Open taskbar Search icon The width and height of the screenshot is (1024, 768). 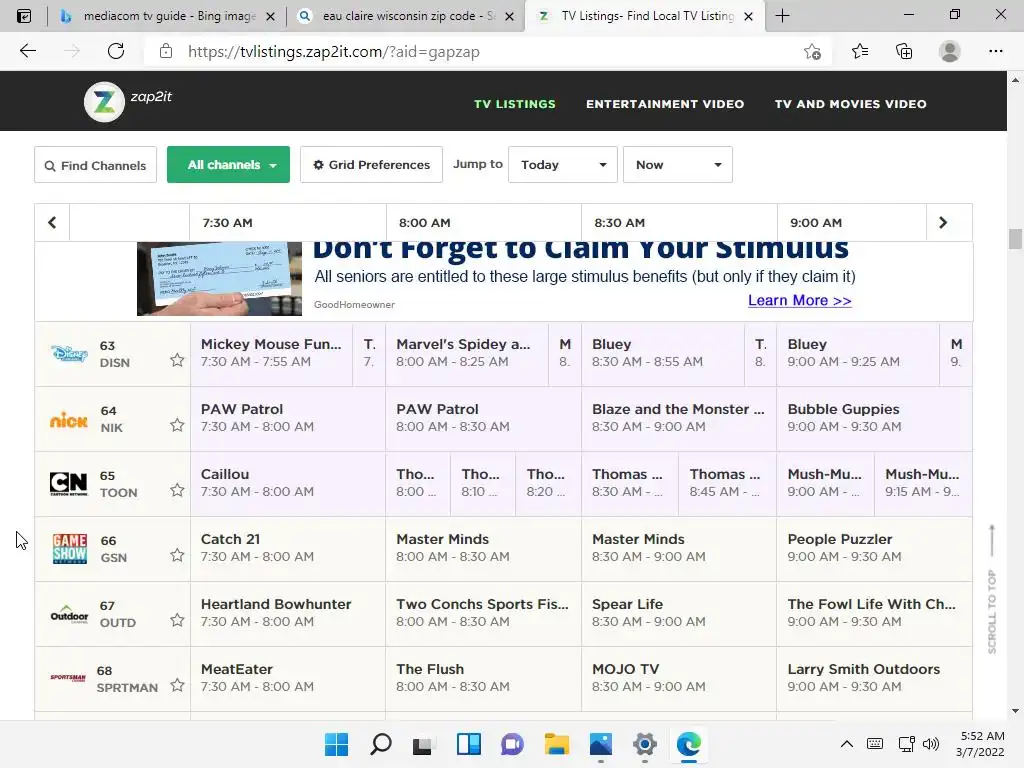381,744
